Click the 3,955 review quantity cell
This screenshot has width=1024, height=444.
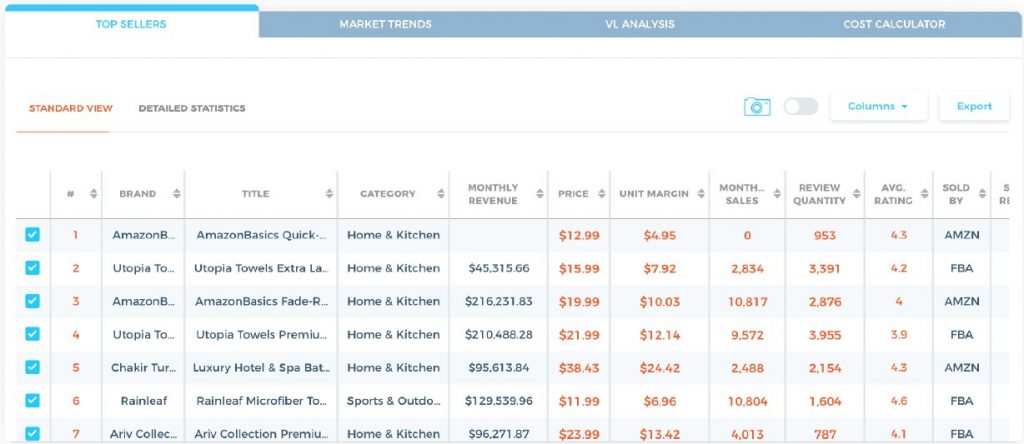[825, 335]
